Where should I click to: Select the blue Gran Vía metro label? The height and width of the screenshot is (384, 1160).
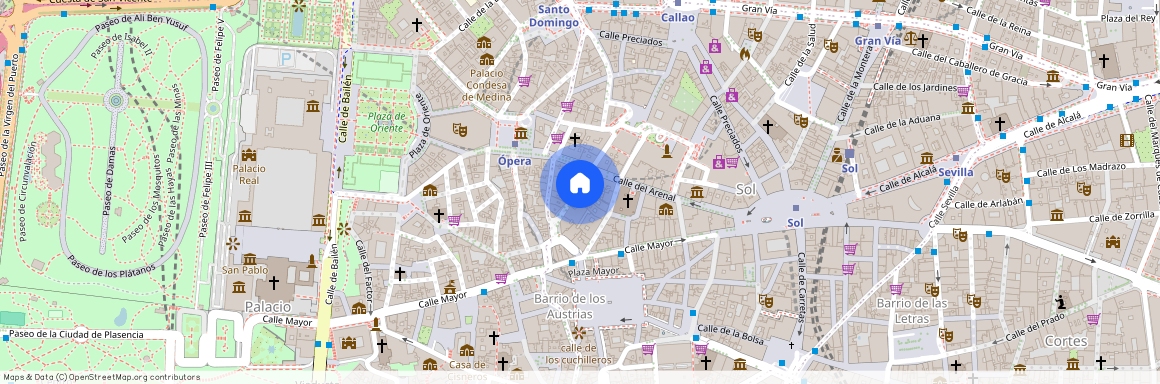pos(877,41)
